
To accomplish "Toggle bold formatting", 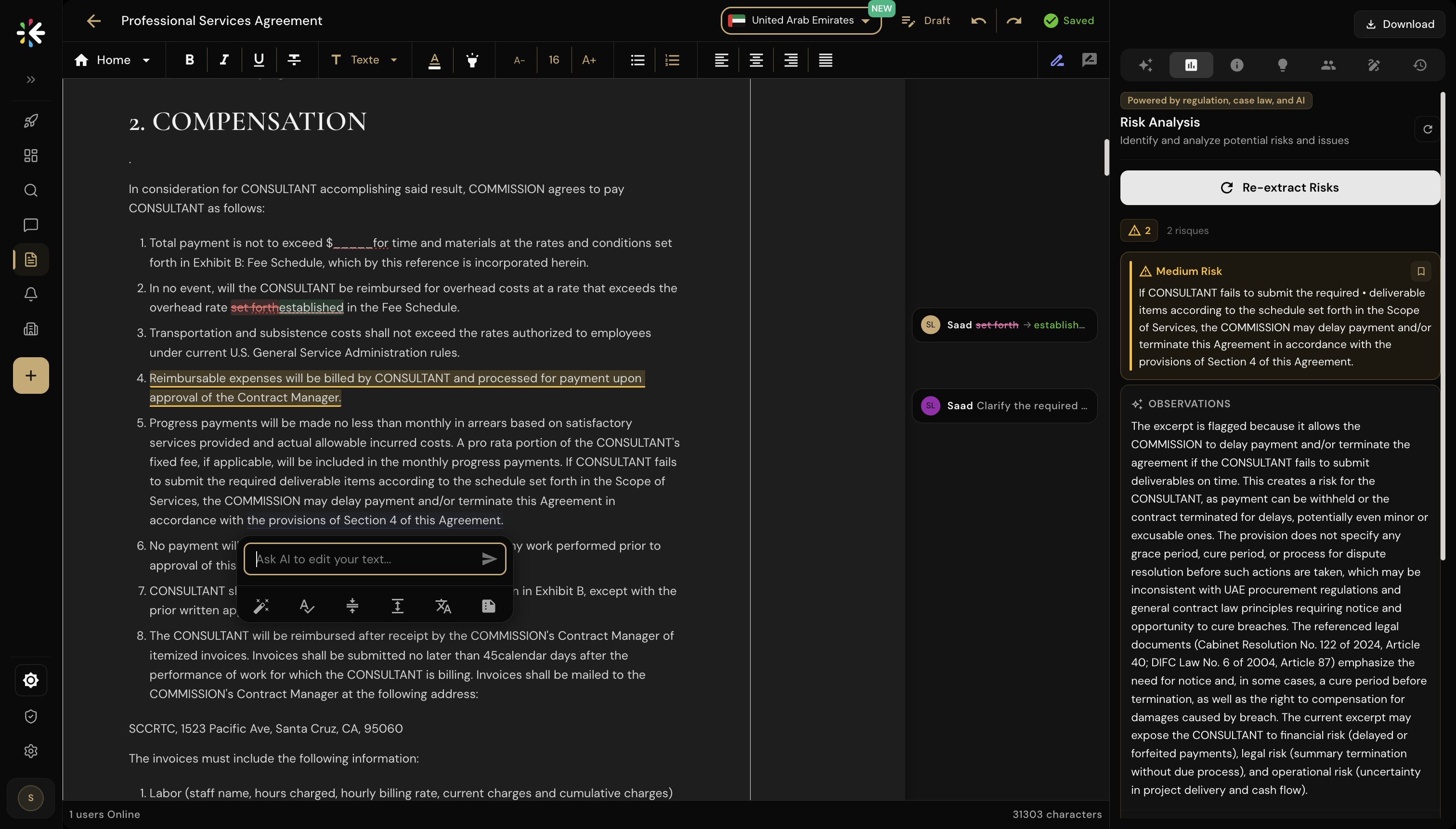I will coord(190,60).
